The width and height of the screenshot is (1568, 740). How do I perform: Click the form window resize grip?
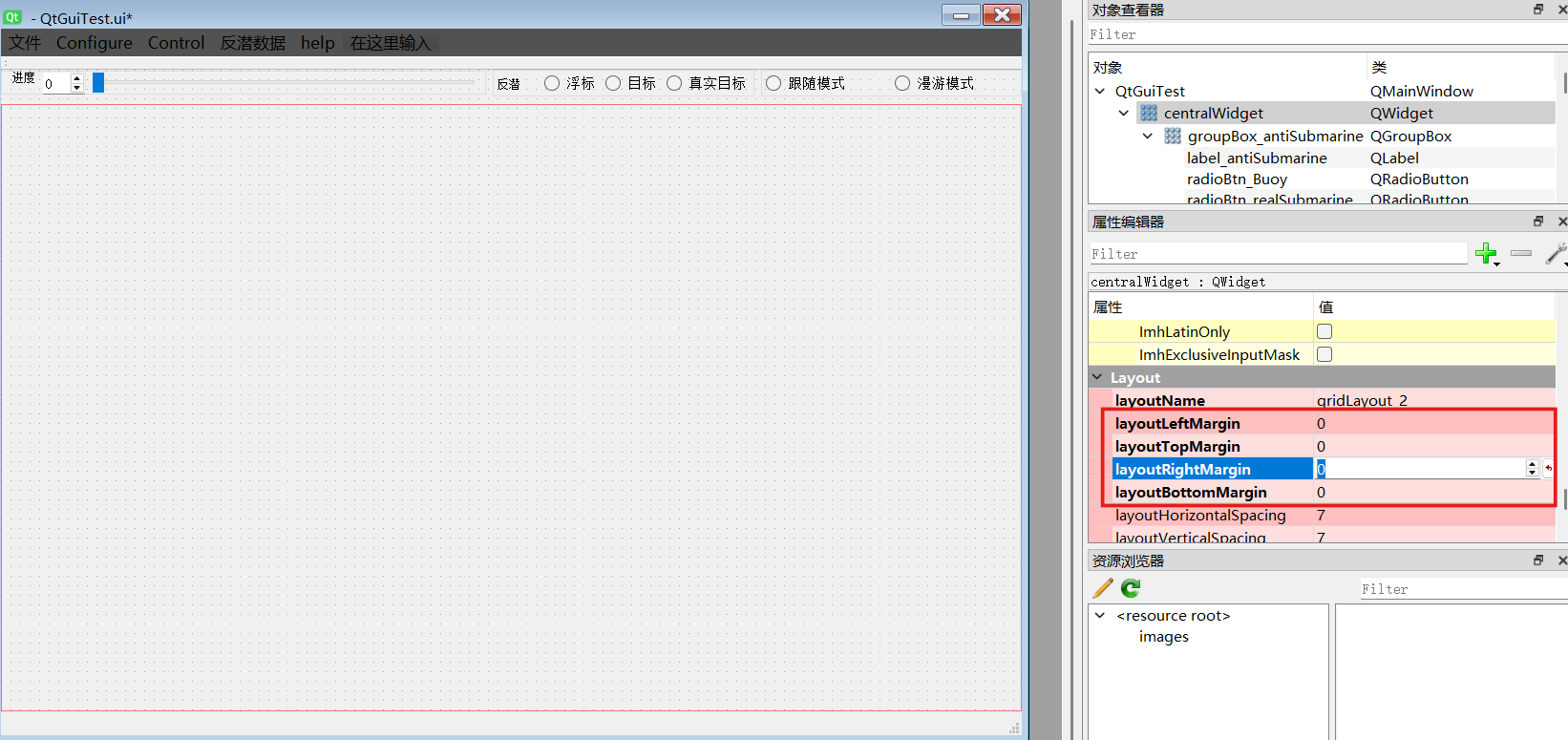click(1014, 729)
